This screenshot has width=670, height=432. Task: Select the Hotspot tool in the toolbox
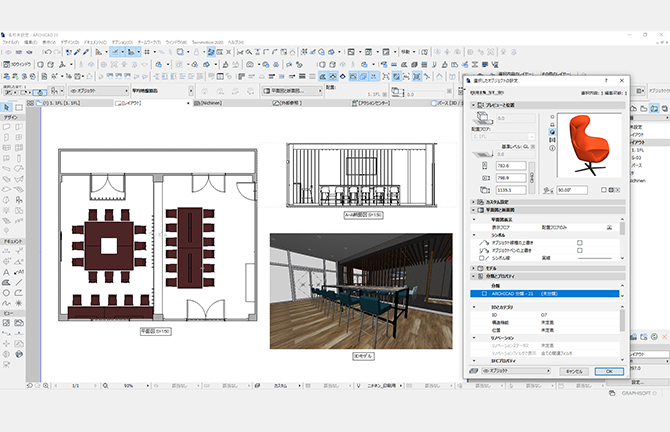[x=19, y=303]
